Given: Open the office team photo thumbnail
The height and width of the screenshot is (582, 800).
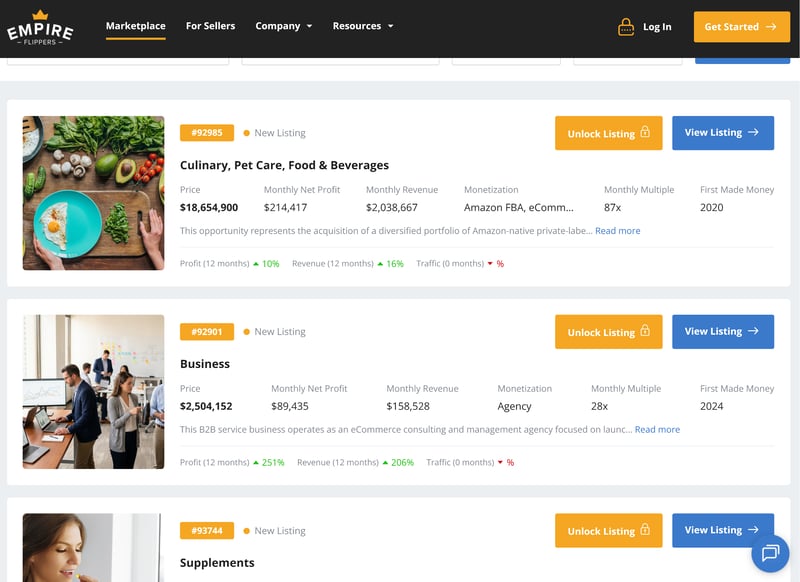Looking at the screenshot, I should coord(93,392).
